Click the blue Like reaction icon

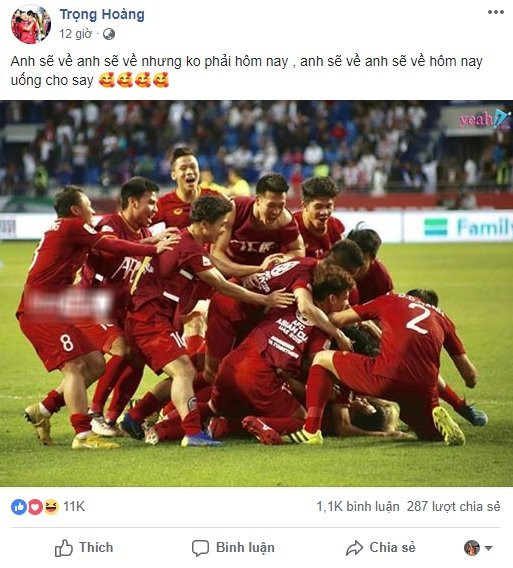[x=19, y=507]
